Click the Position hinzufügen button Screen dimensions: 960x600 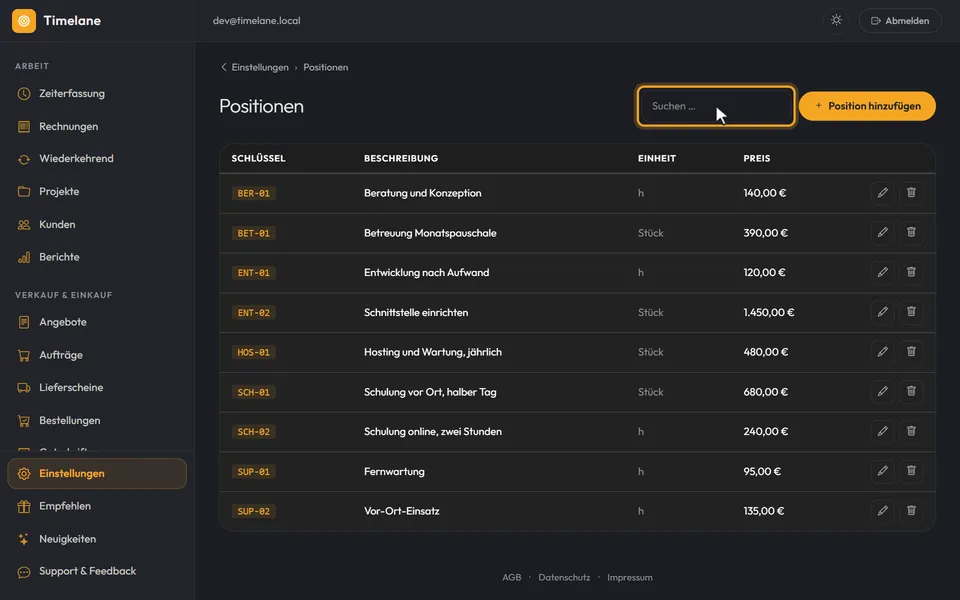click(x=867, y=106)
